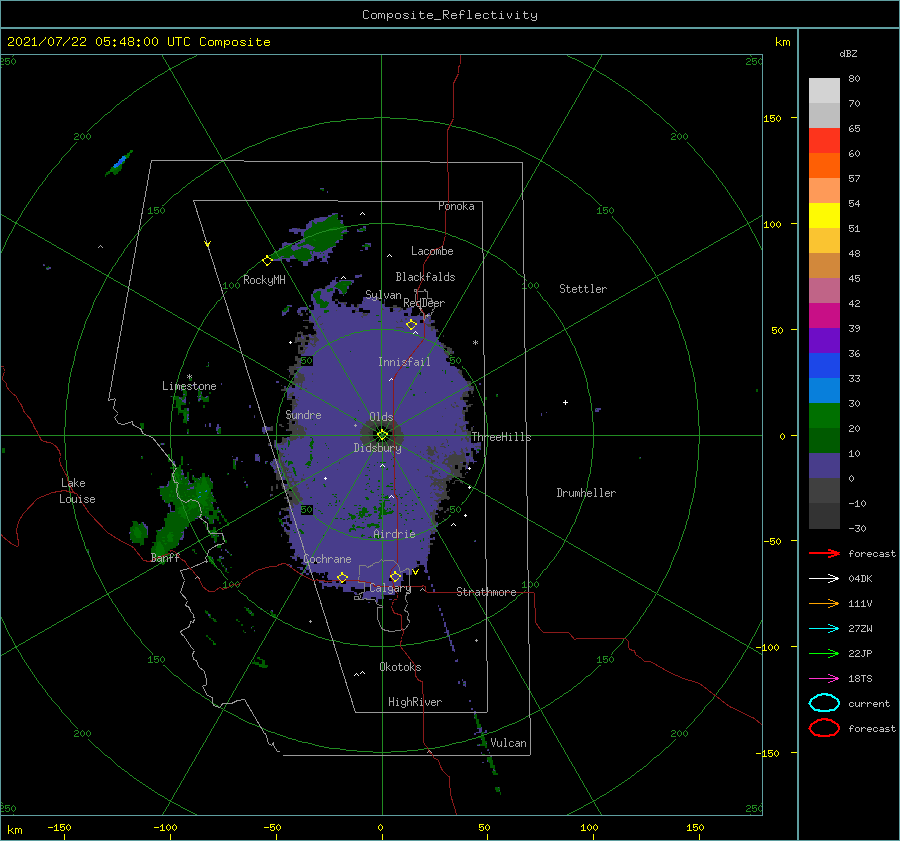The image size is (900, 841).
Task: Click the red forecast arrow in legend
Action: pyautogui.click(x=824, y=553)
